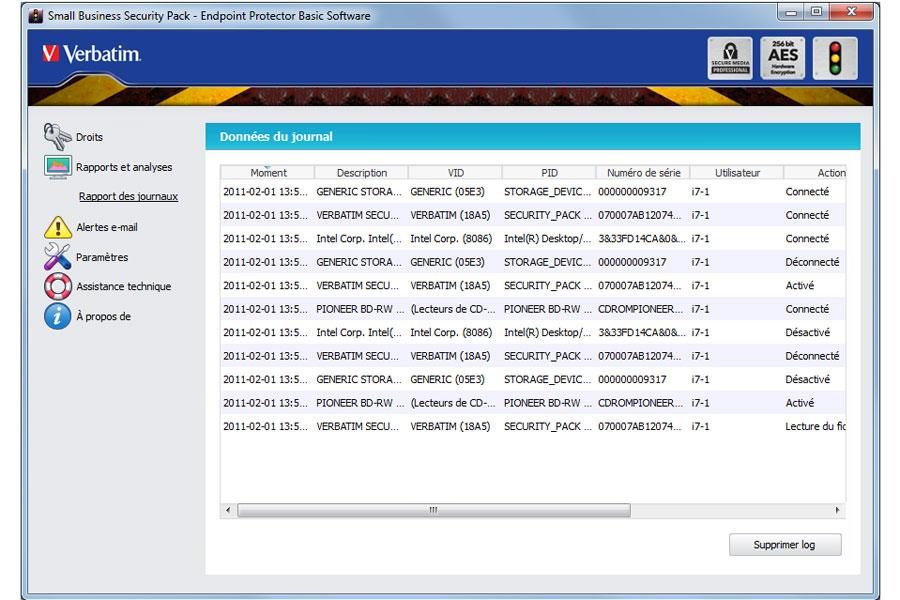This screenshot has height=600, width=900.
Task: Select the Alertes e-mail menu label
Action: point(107,227)
